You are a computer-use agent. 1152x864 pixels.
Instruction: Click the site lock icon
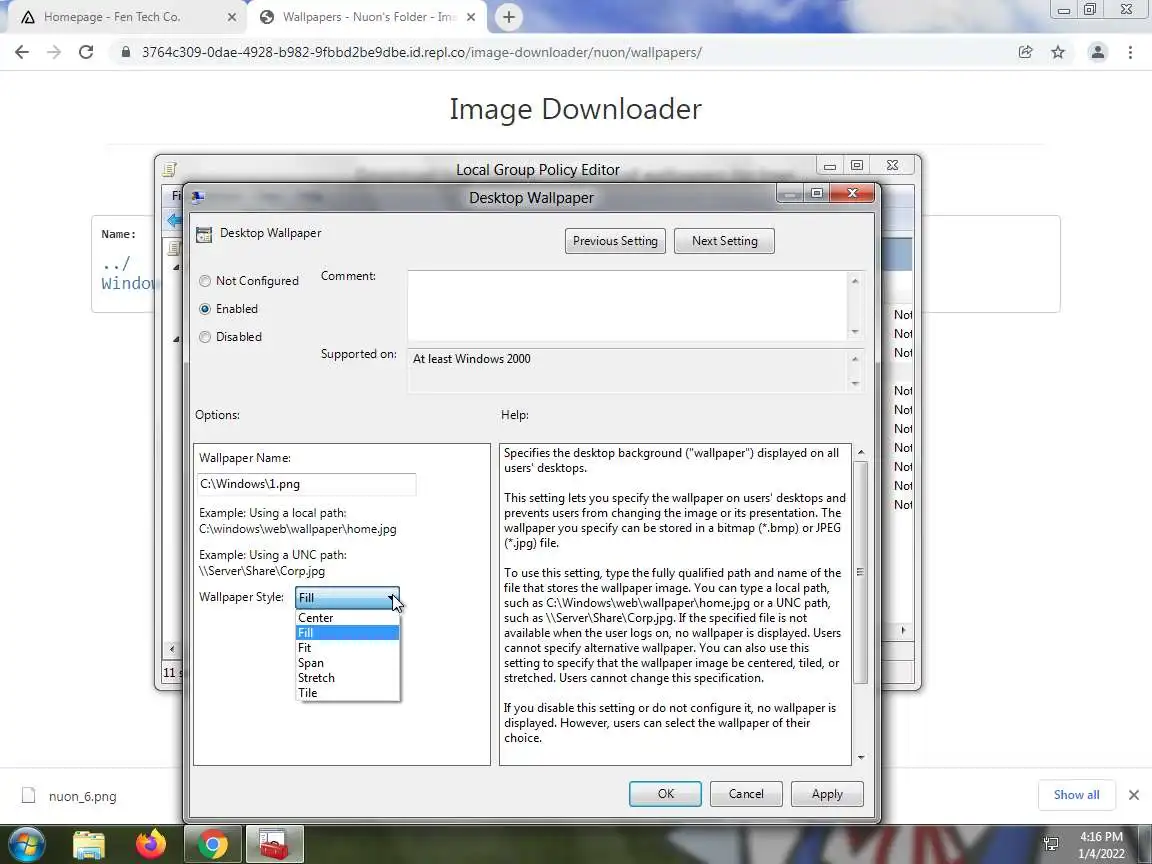coord(126,52)
